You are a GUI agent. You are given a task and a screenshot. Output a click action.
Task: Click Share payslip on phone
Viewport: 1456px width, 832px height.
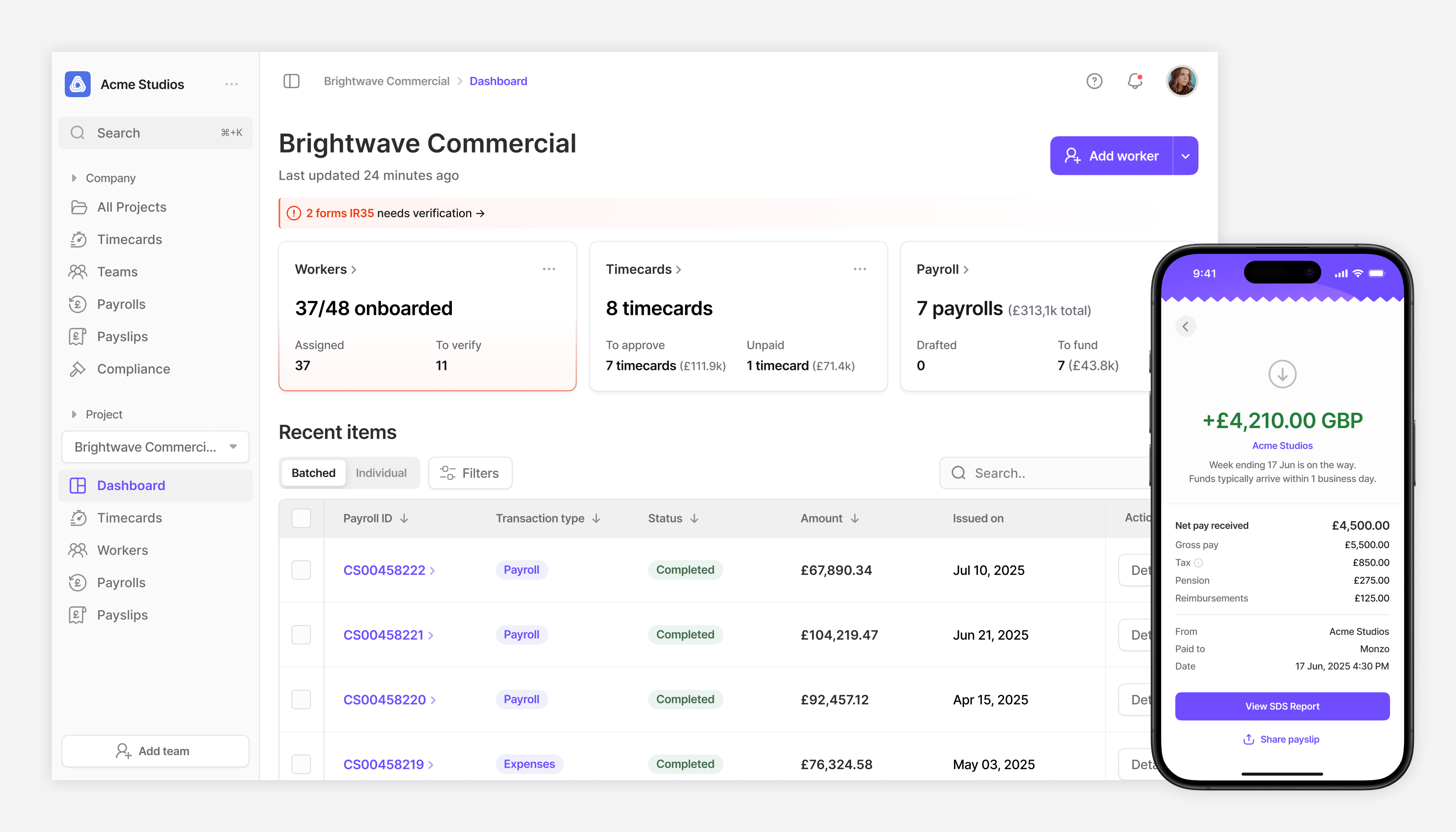point(1281,739)
